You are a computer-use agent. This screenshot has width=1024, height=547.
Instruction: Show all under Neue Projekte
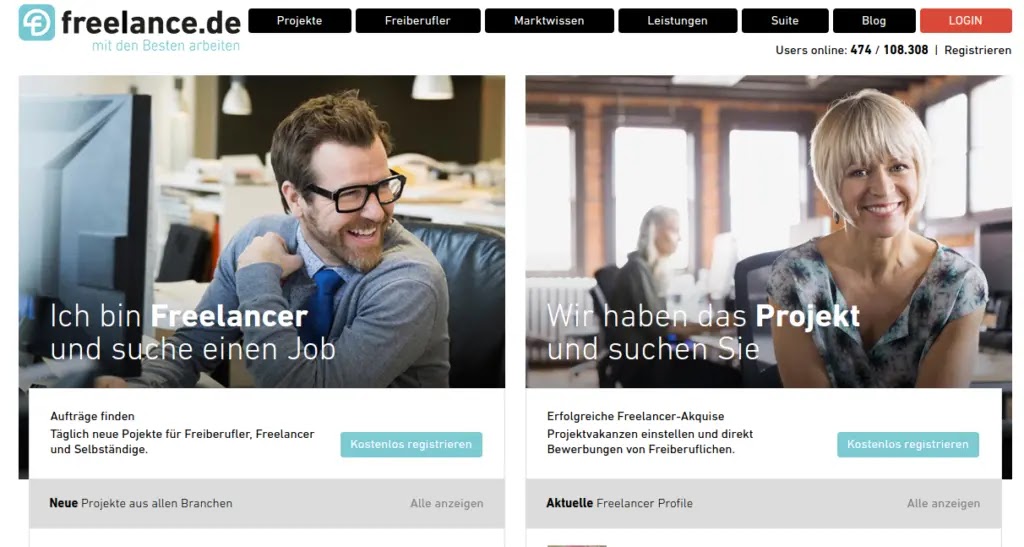[x=447, y=503]
